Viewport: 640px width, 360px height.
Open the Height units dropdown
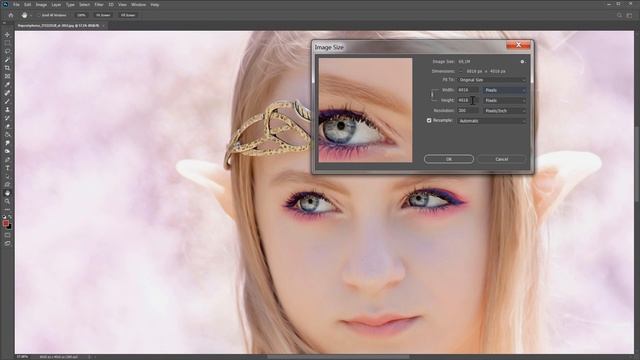tap(505, 100)
